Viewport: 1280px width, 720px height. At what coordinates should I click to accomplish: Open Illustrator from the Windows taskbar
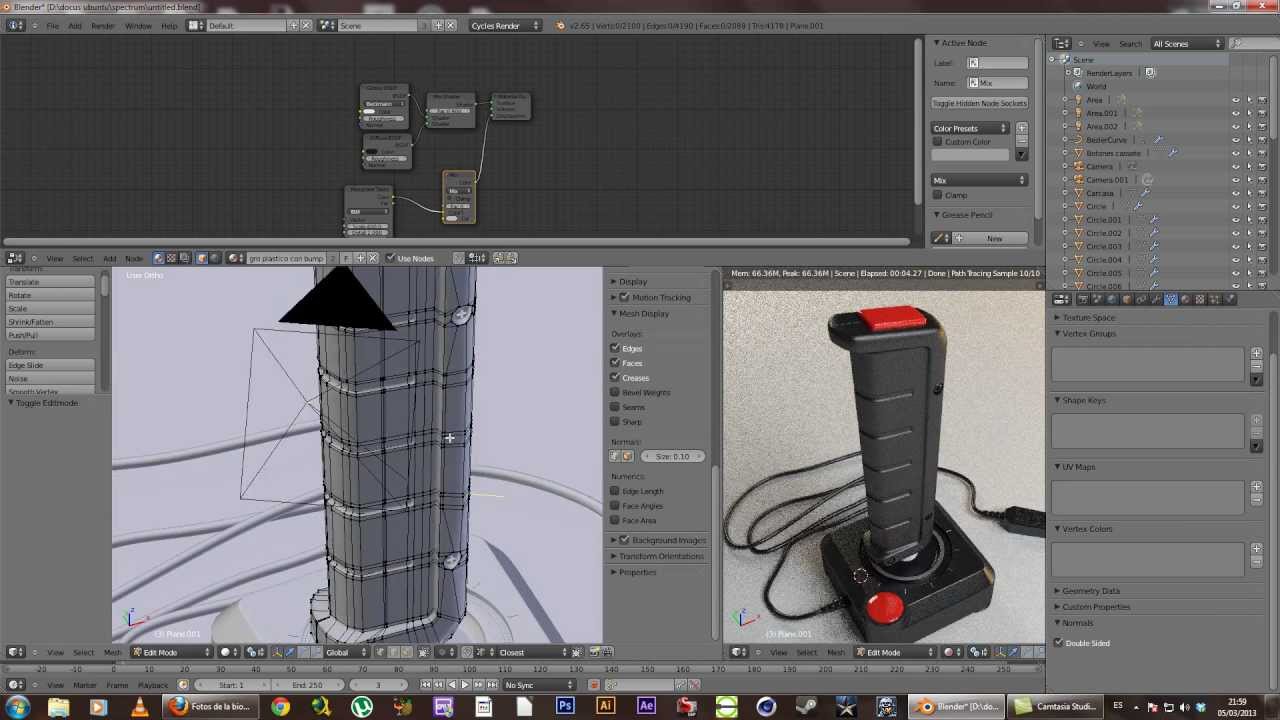point(605,707)
